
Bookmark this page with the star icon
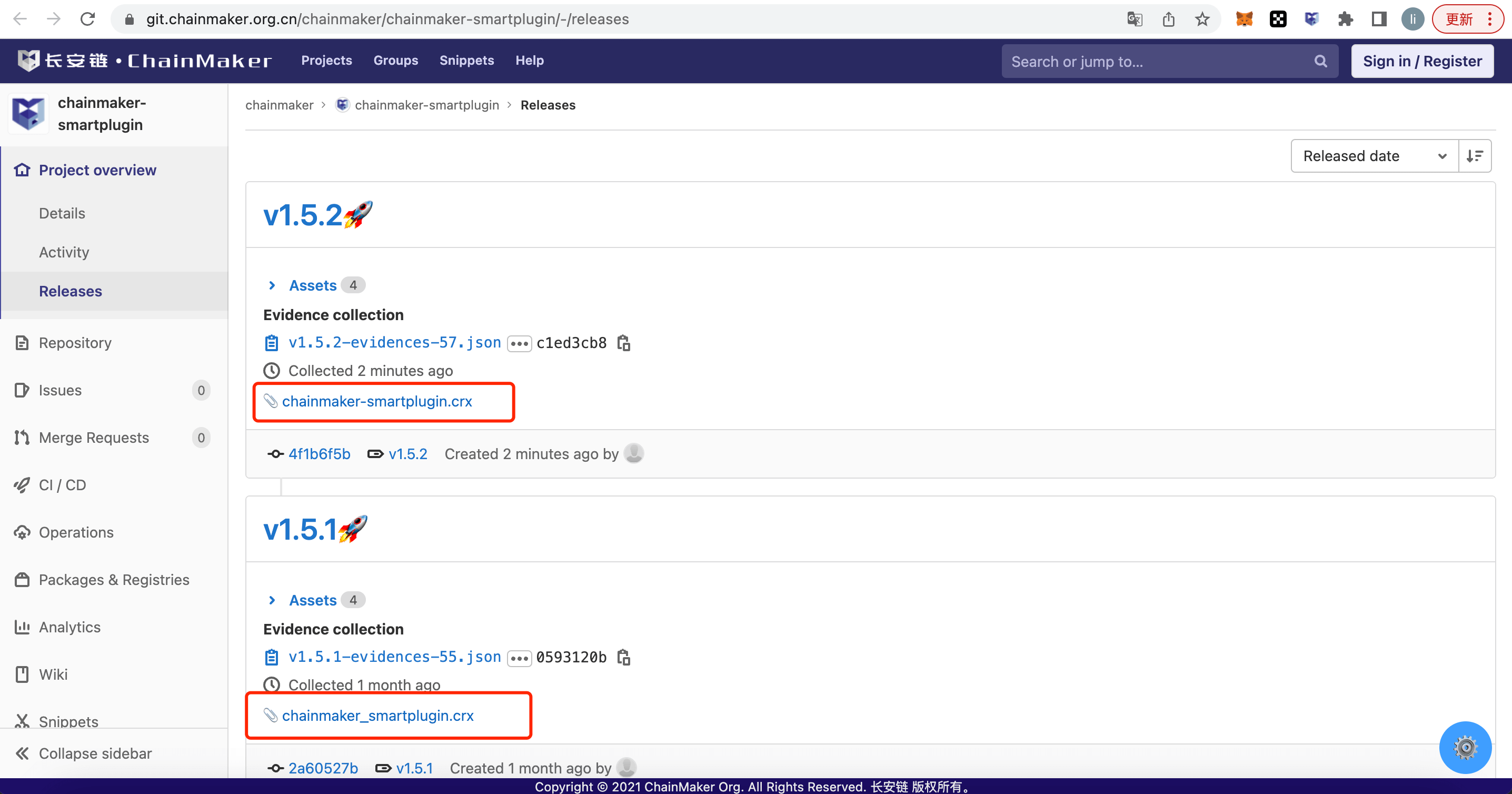pos(1202,19)
